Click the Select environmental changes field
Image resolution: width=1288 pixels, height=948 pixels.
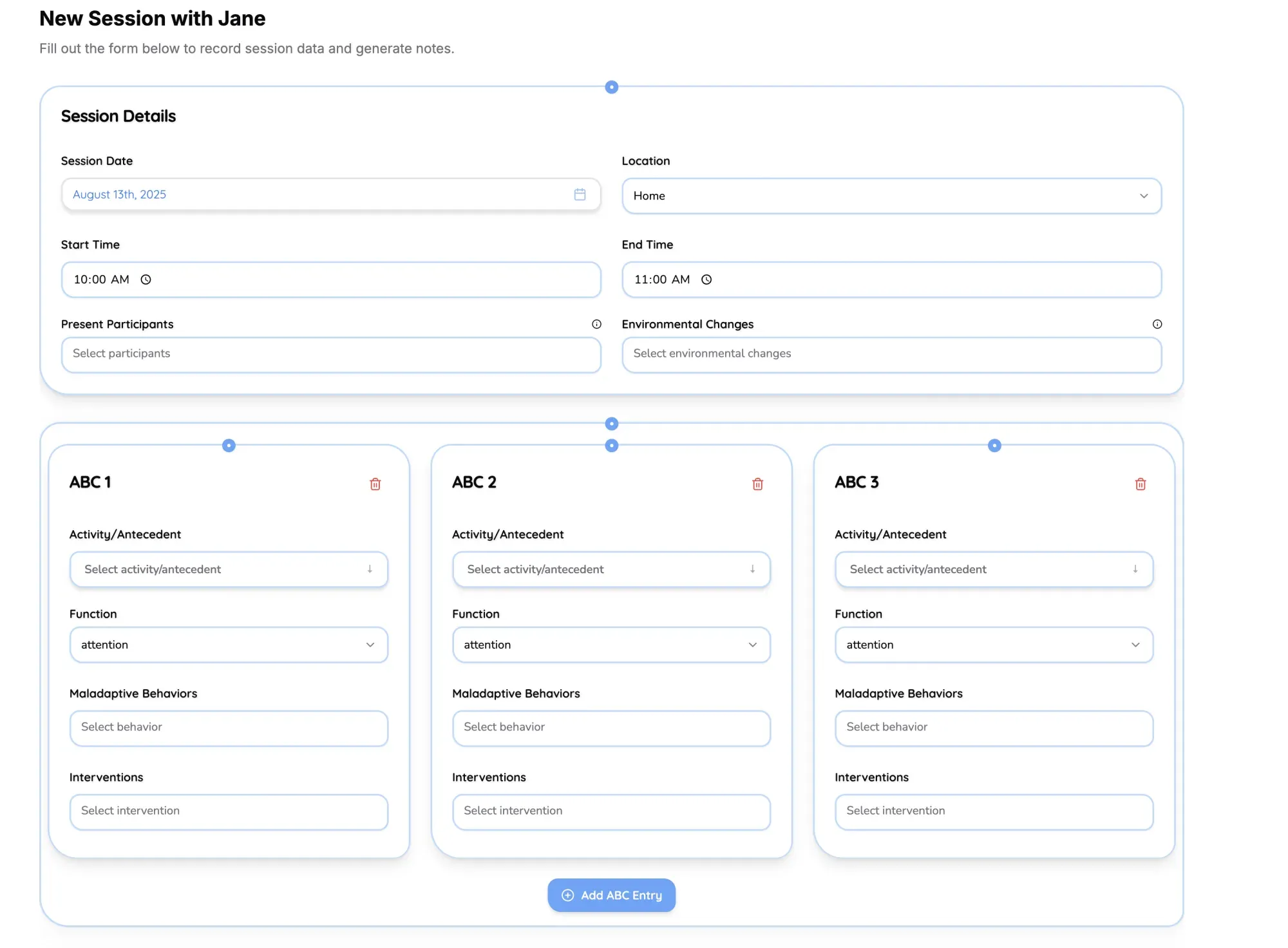coord(892,355)
